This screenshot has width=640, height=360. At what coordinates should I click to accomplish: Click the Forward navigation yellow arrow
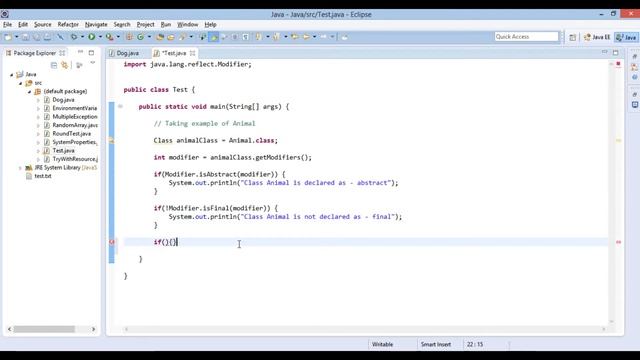pyautogui.click(x=306, y=37)
